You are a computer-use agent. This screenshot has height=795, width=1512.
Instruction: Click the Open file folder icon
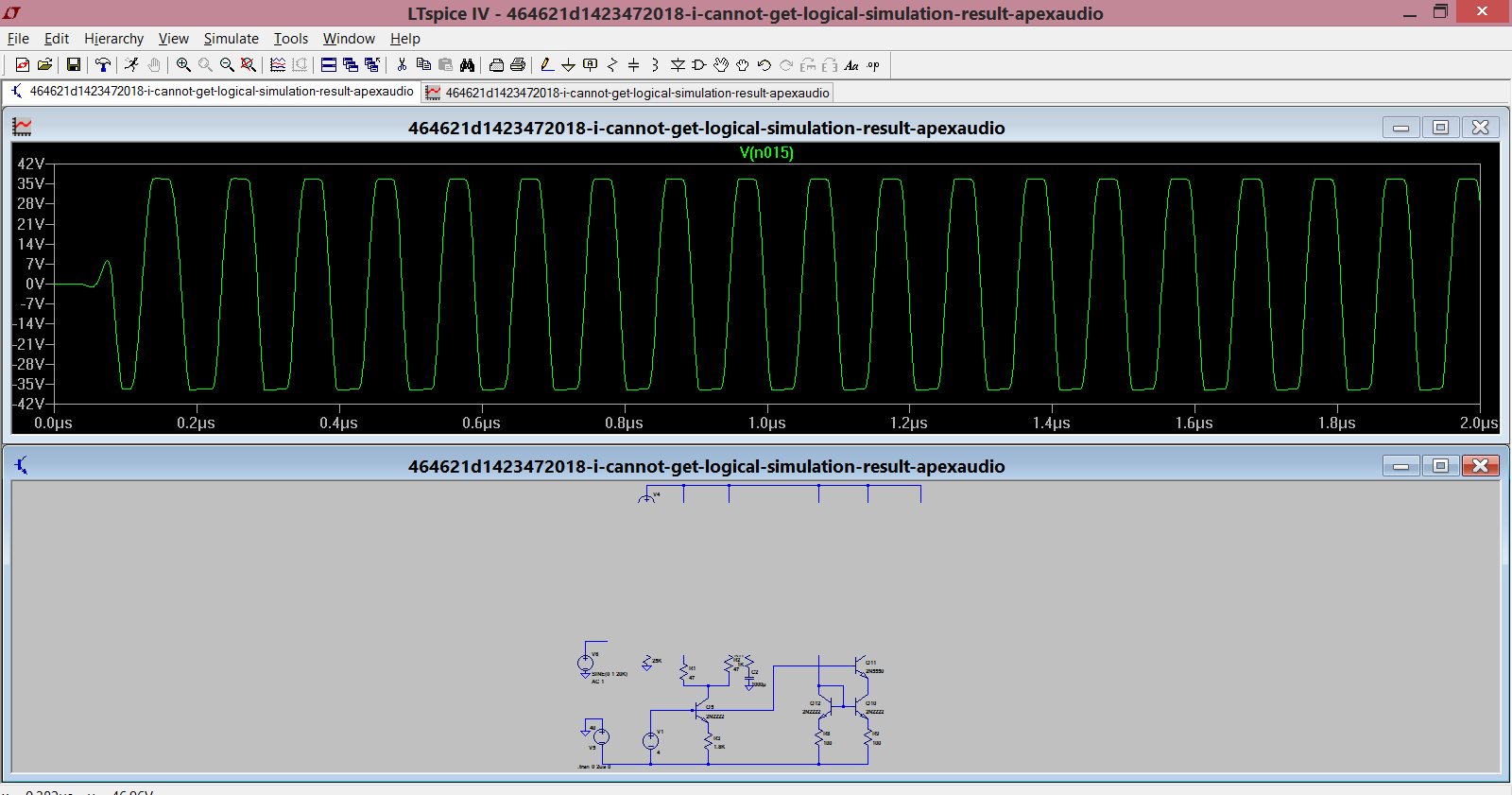pos(44,65)
